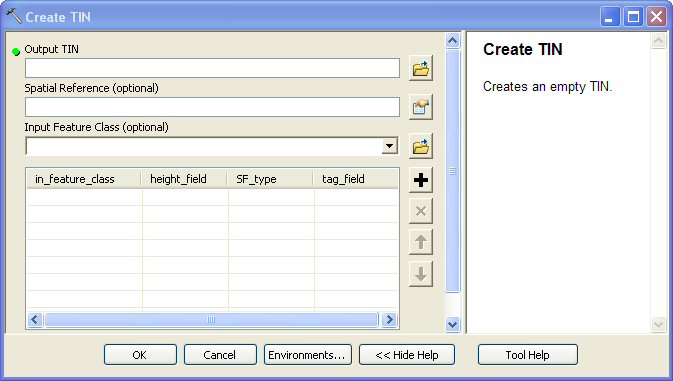
Task: Select the height_field column header
Action: [184, 179]
